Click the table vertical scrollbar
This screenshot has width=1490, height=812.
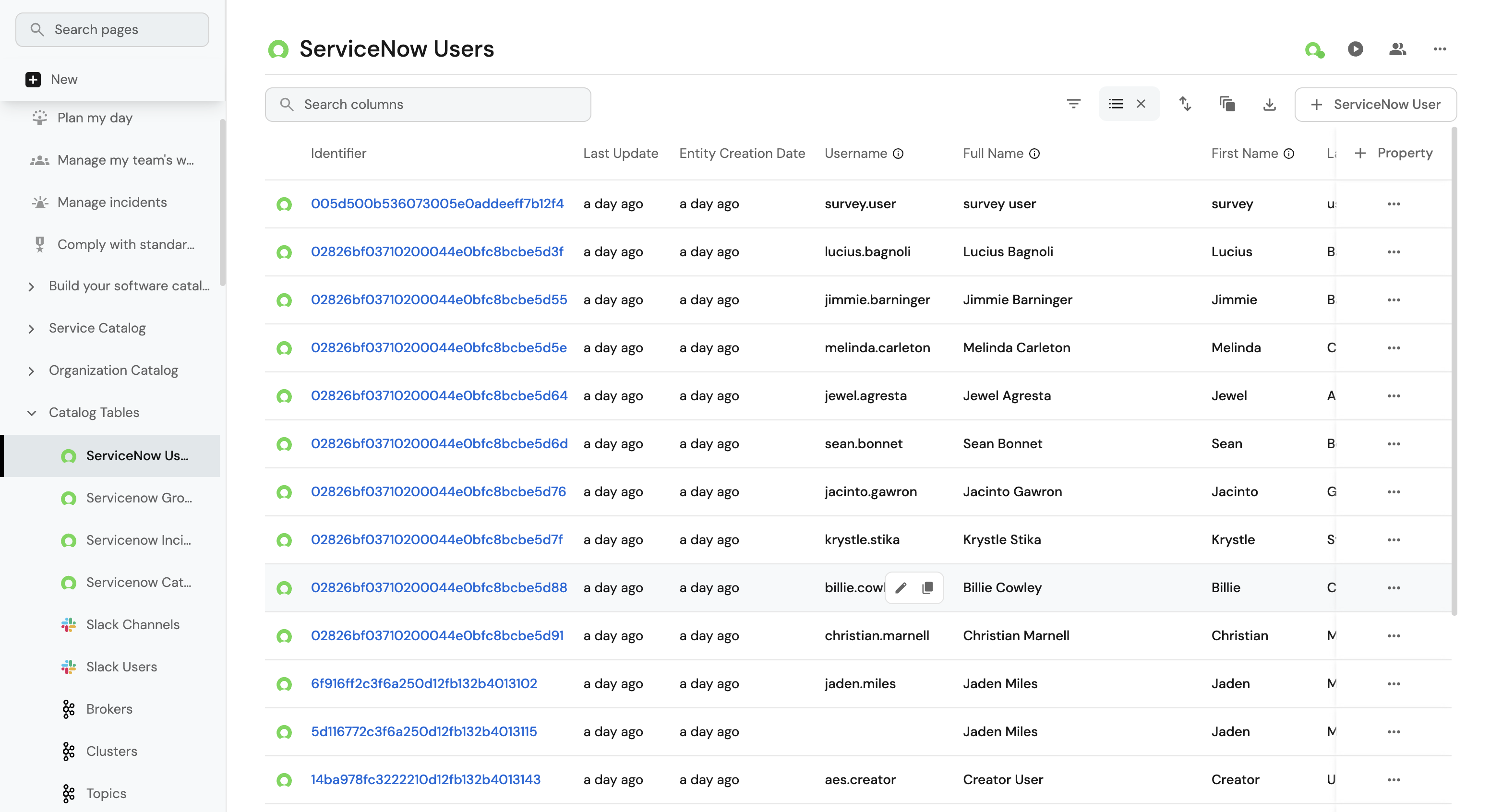[1454, 371]
